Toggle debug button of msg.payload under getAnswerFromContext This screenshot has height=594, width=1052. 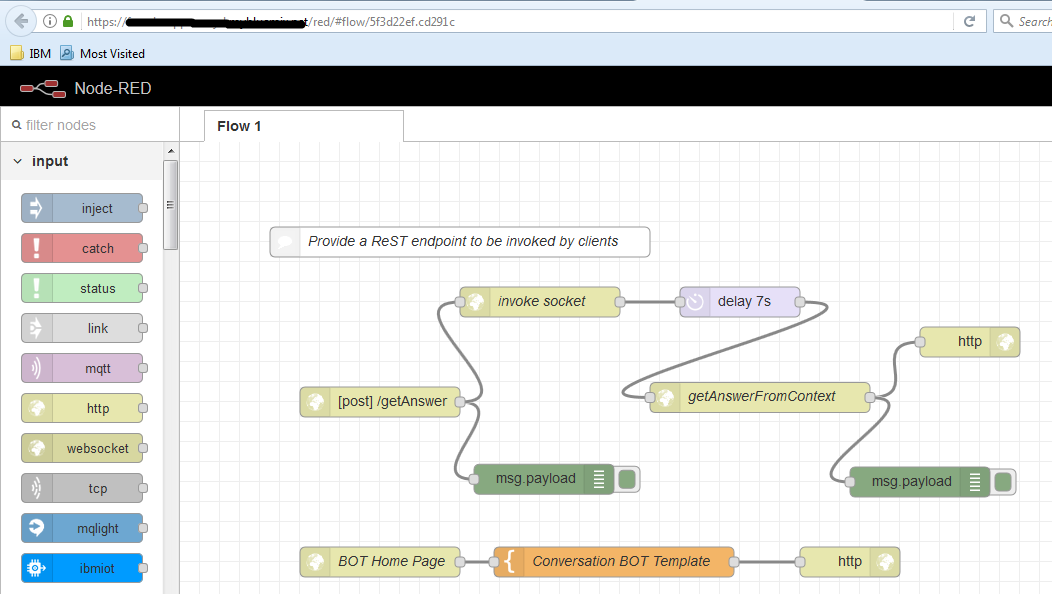[x=1003, y=482]
